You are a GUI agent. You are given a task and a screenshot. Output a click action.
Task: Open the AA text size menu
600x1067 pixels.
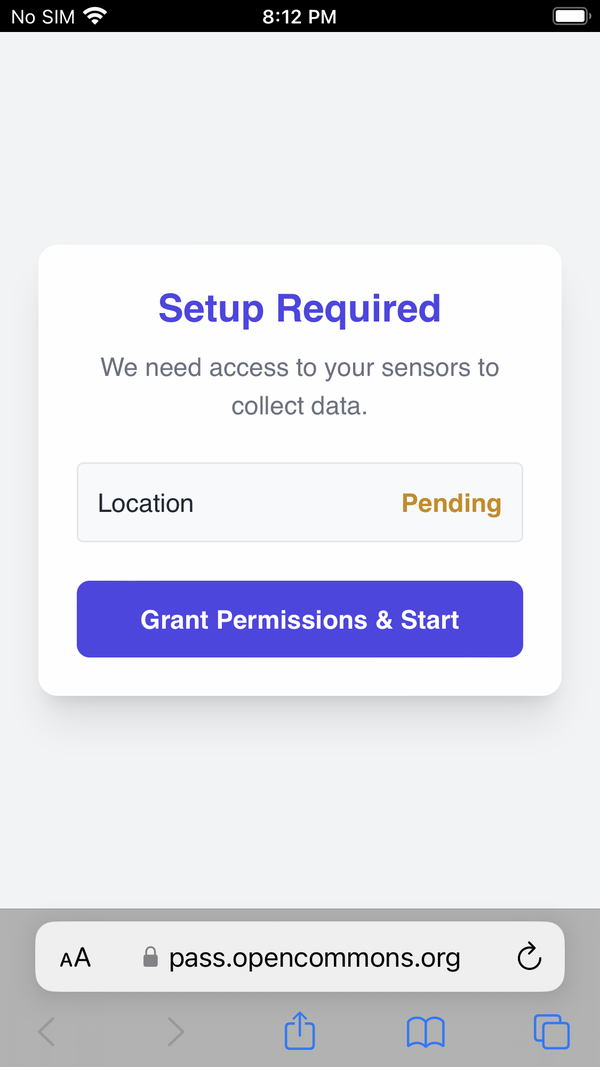[x=75, y=958]
